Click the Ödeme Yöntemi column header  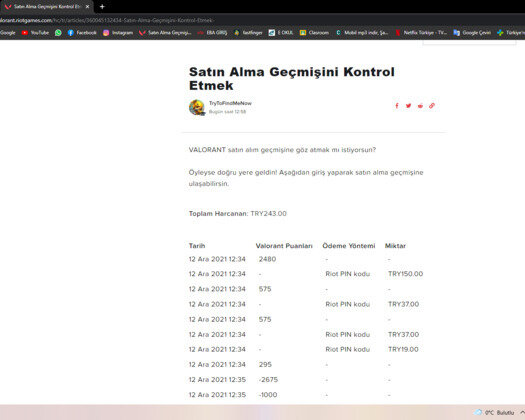pos(349,246)
